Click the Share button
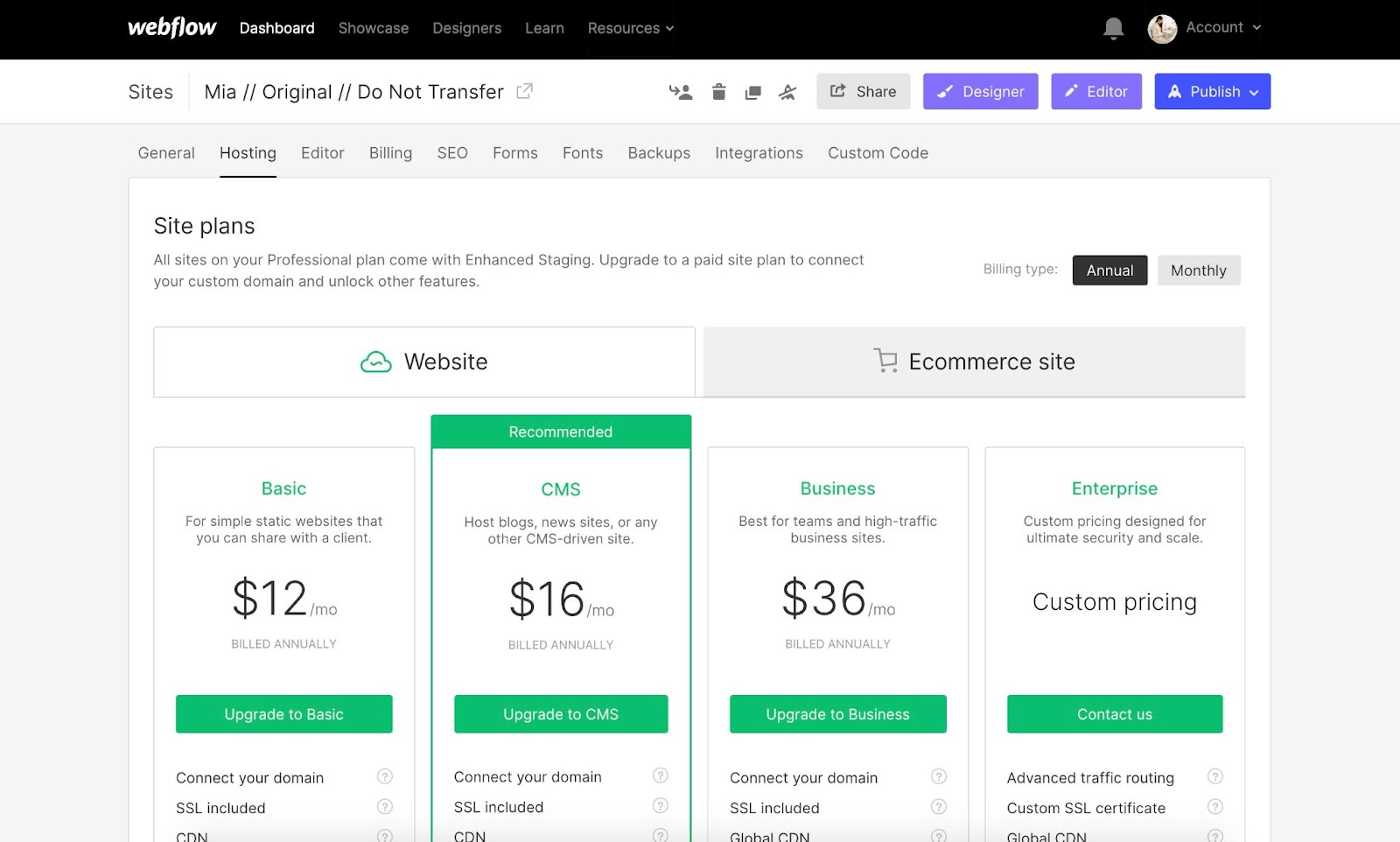This screenshot has height=842, width=1400. pos(864,92)
